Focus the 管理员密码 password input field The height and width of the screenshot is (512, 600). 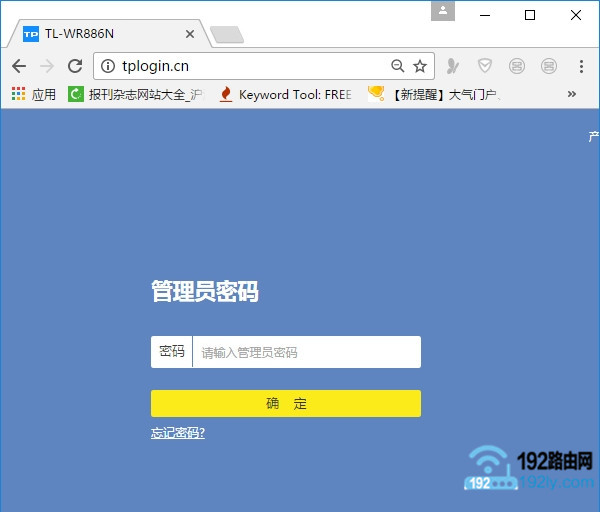305,352
